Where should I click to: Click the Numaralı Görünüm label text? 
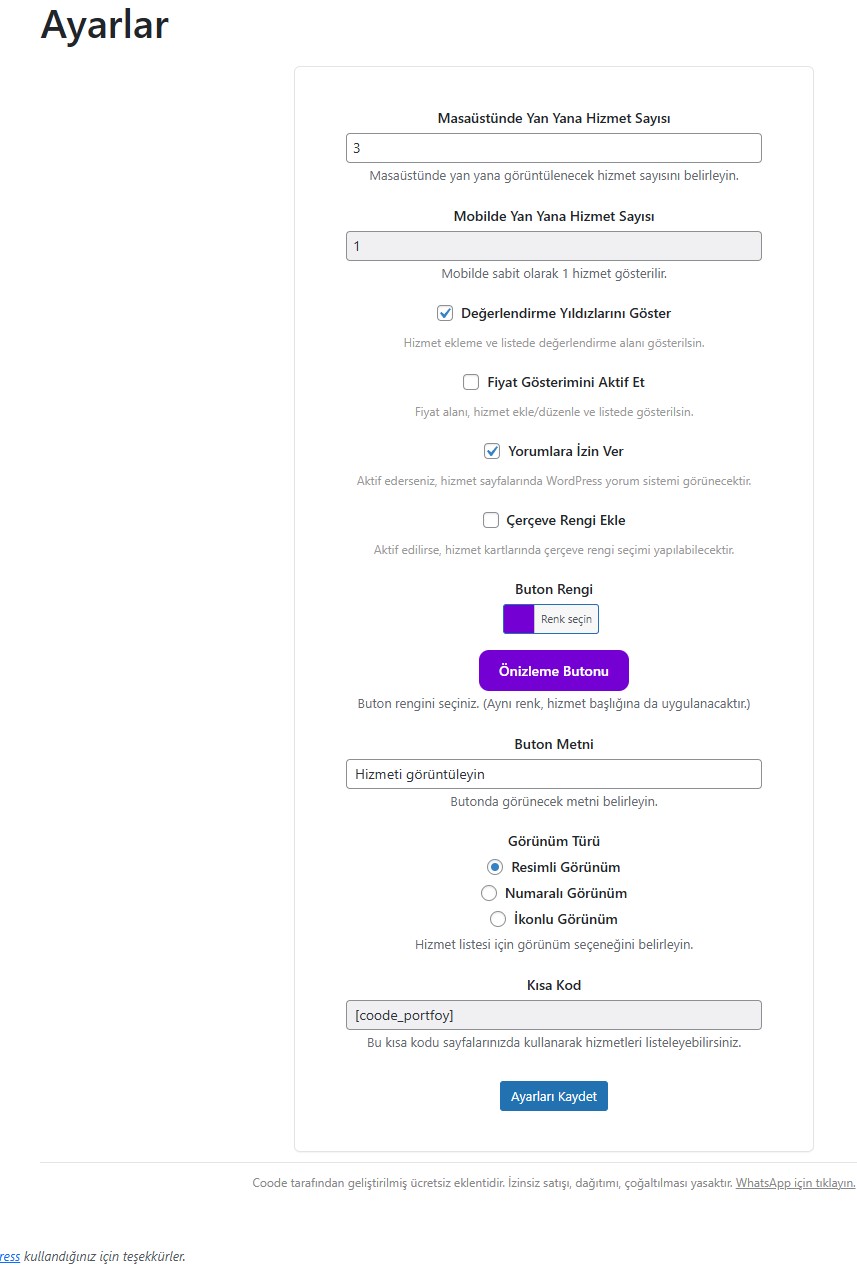click(566, 893)
